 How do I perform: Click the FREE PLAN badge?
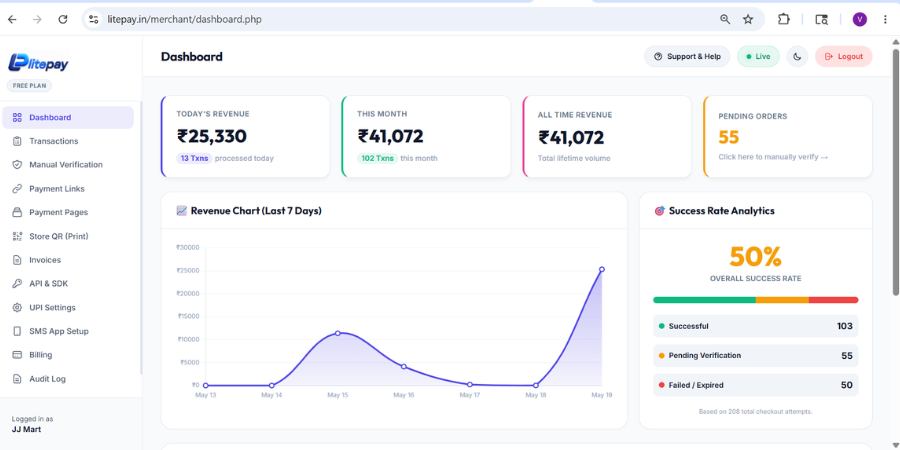click(29, 86)
